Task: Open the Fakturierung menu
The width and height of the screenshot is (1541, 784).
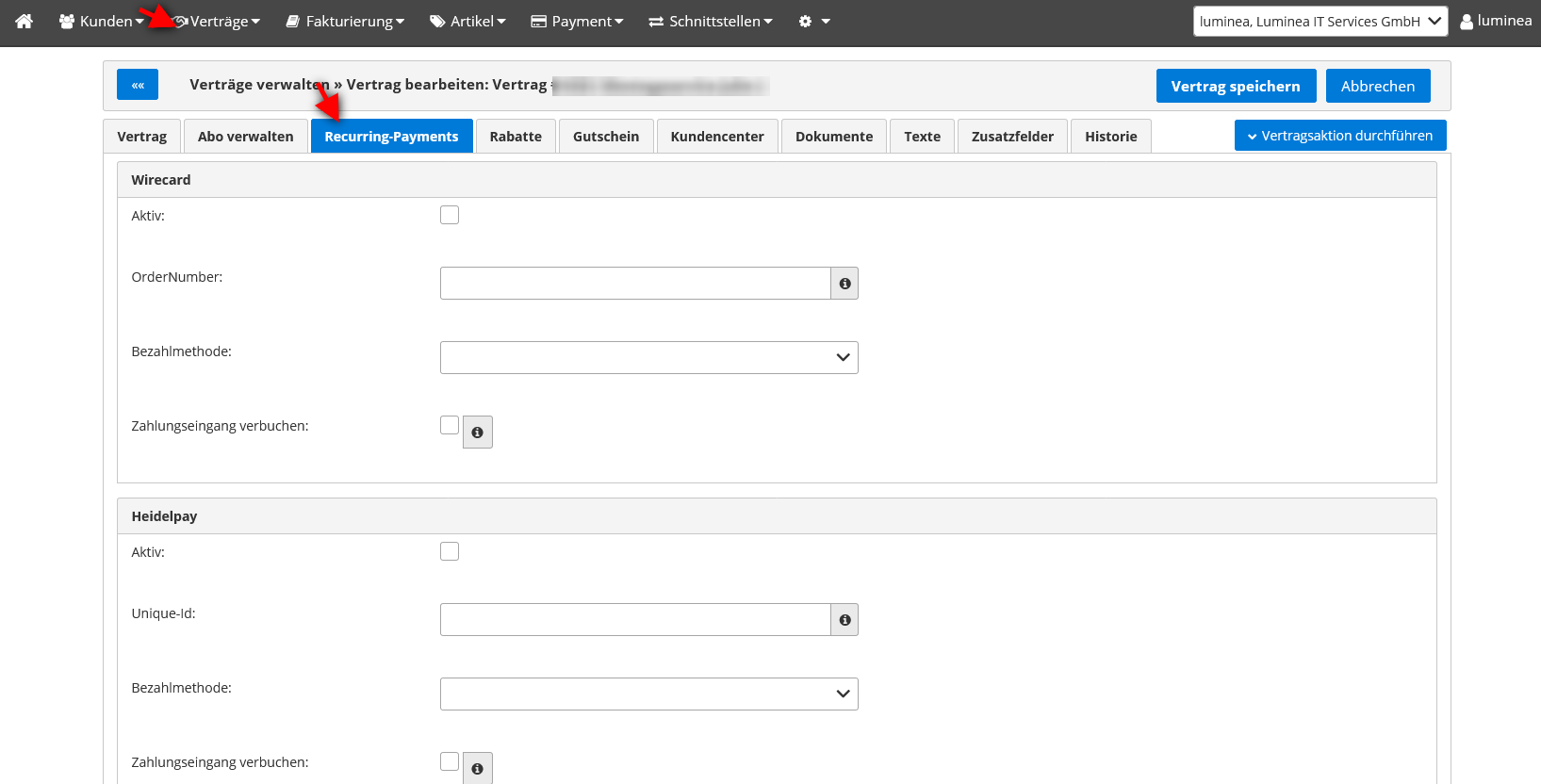Action: (345, 21)
